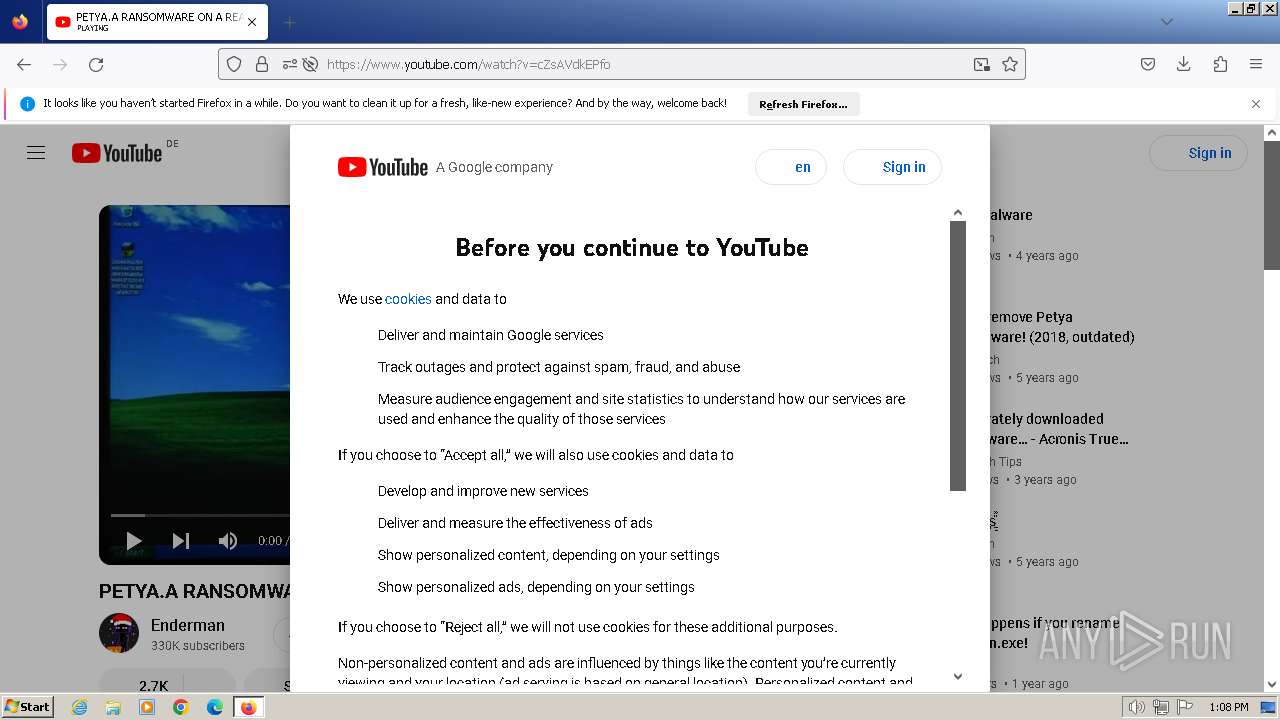Open the Enderman channel avatar
Viewport: 1280px width, 720px height.
click(119, 633)
